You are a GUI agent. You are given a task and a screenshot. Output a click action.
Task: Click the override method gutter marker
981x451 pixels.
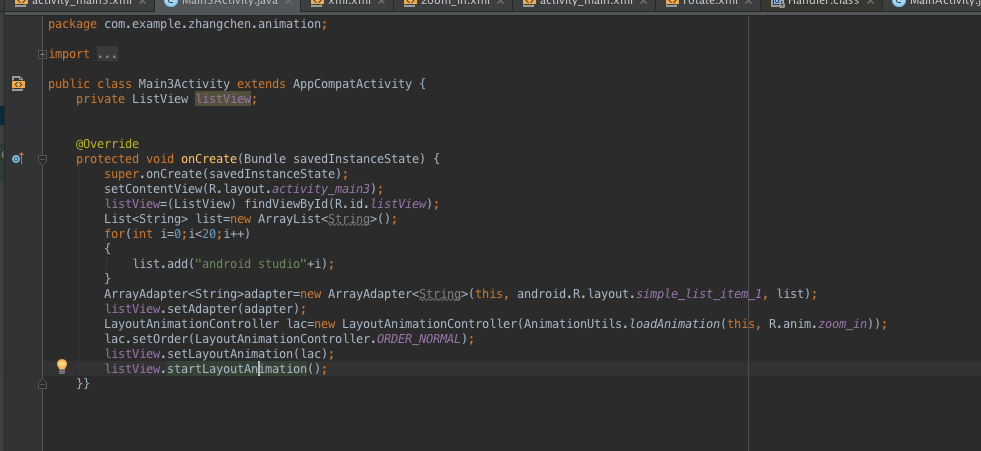point(17,158)
